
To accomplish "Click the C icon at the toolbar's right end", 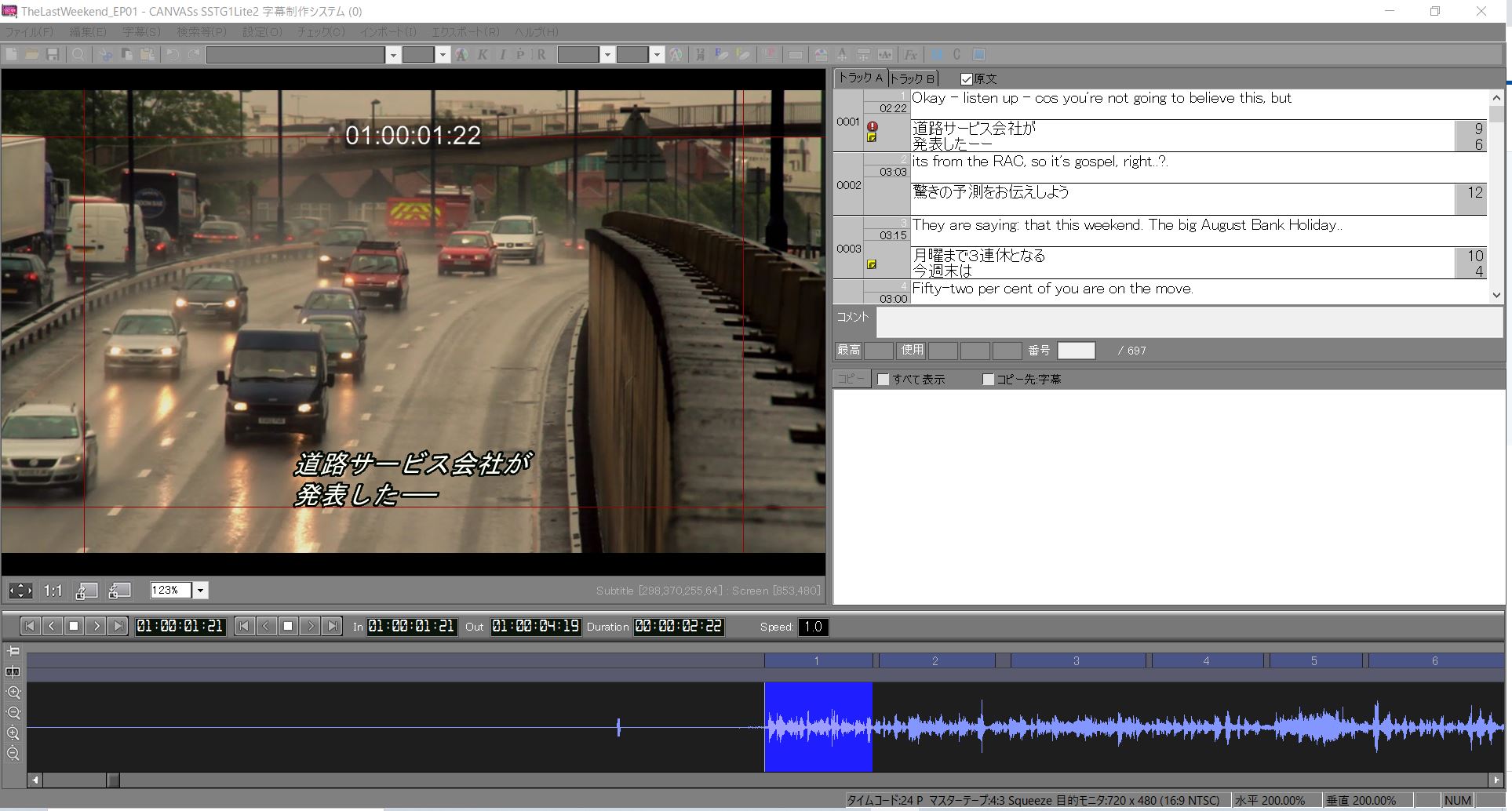I will [956, 54].
